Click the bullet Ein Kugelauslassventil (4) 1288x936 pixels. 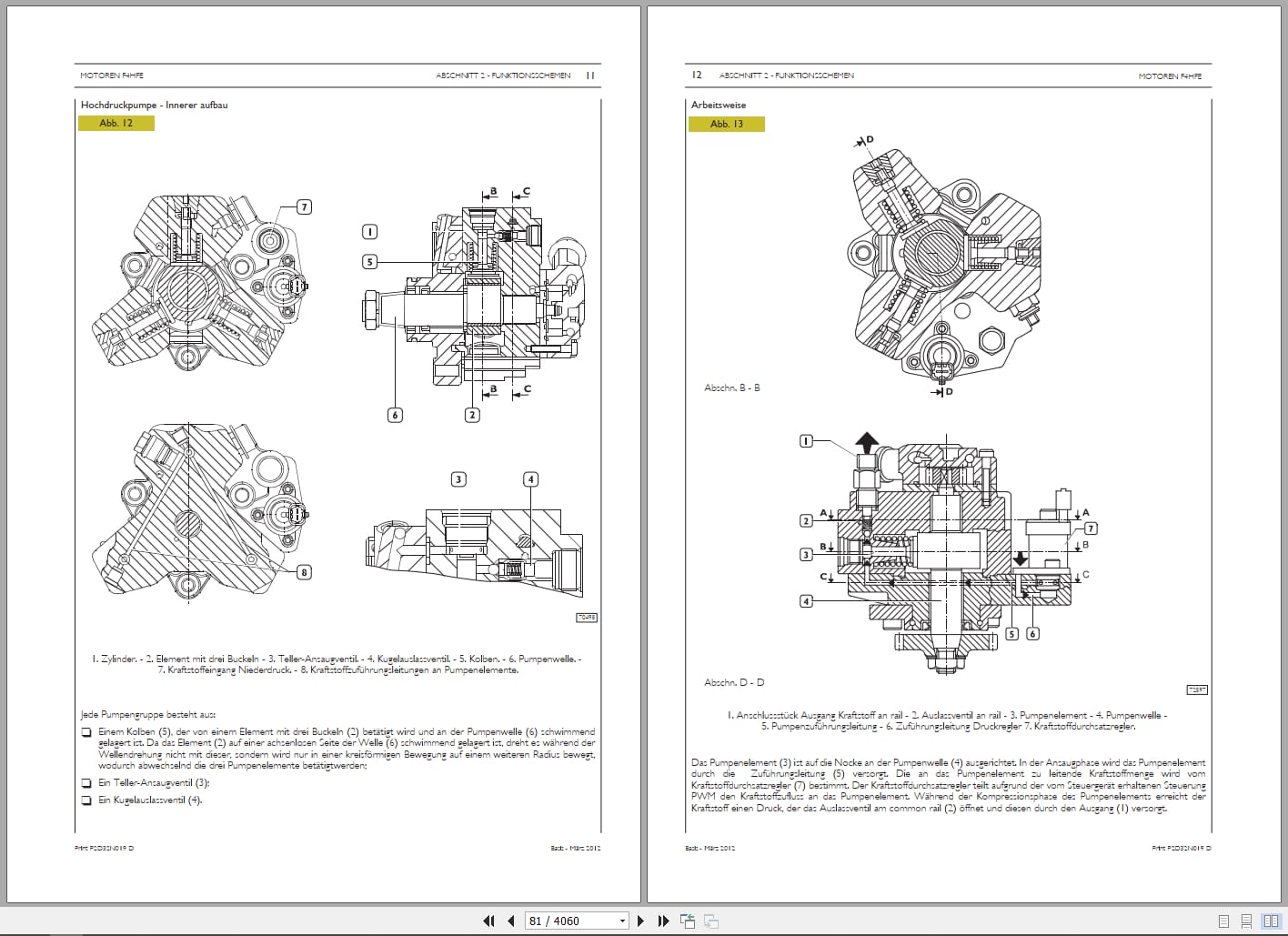[150, 800]
